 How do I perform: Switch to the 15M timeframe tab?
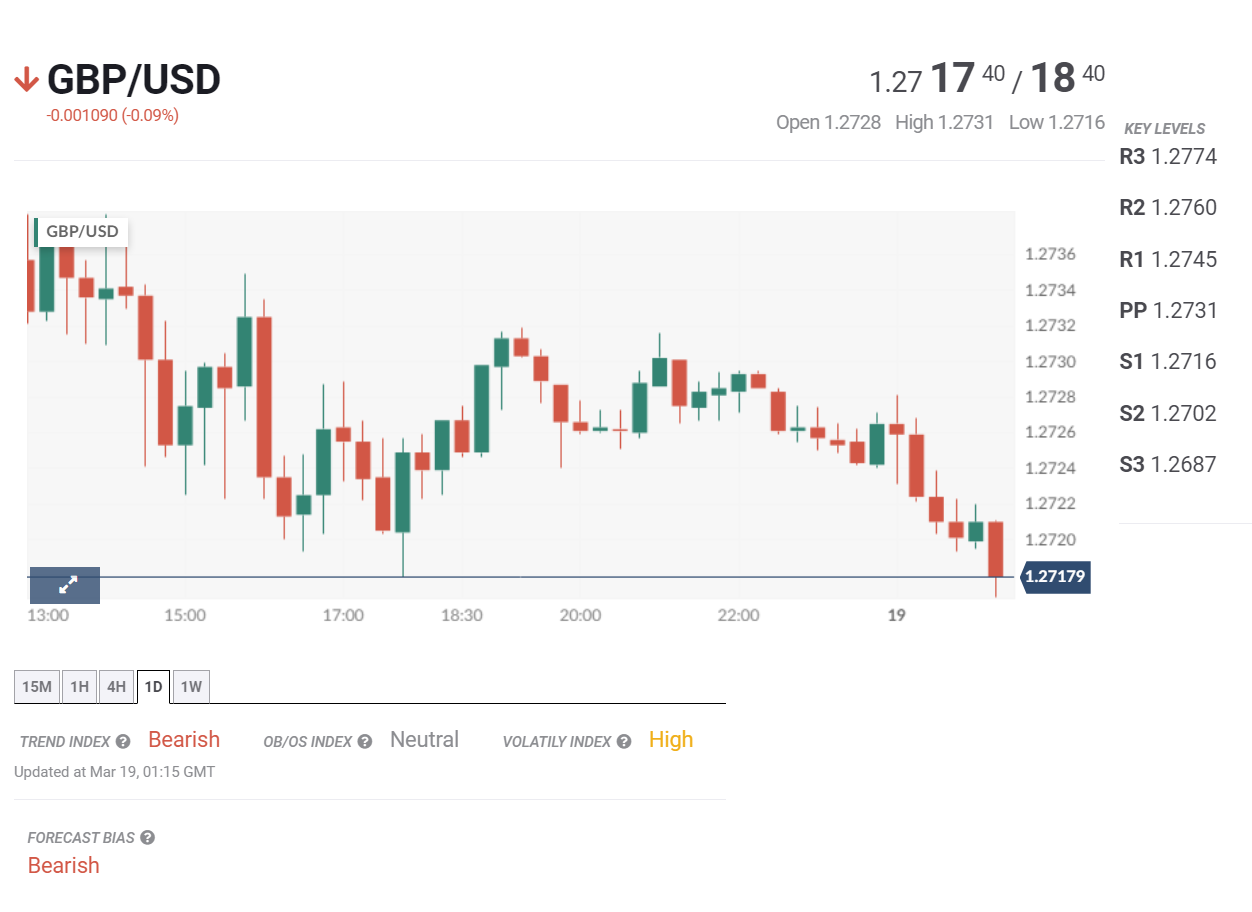(x=36, y=686)
